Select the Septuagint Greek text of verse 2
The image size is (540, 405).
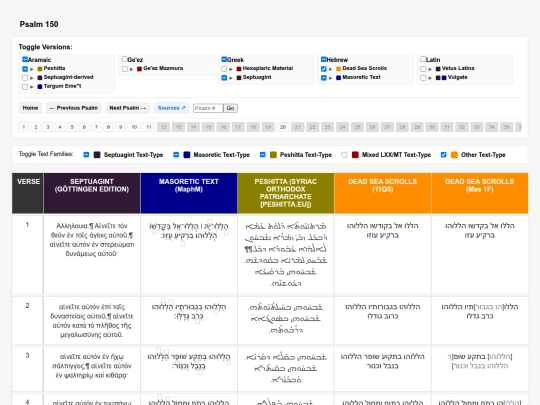point(92,321)
